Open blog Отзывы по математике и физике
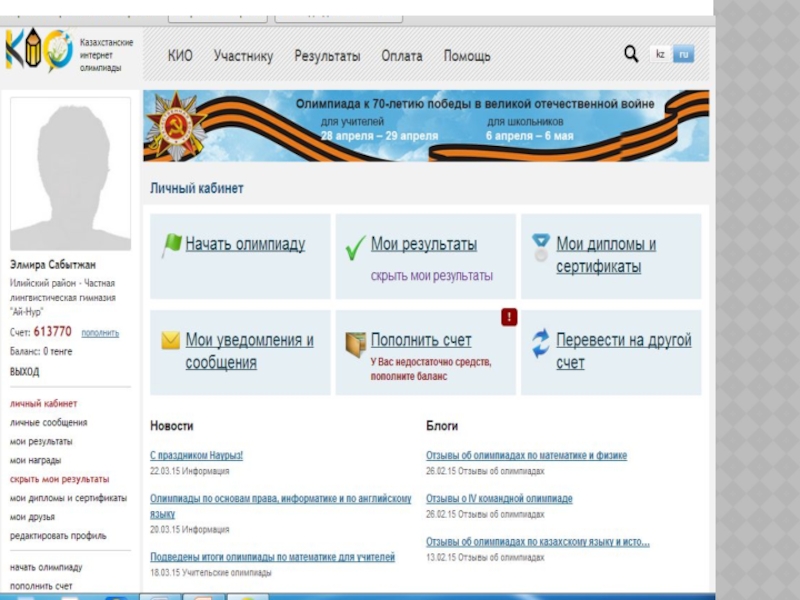 coord(527,455)
